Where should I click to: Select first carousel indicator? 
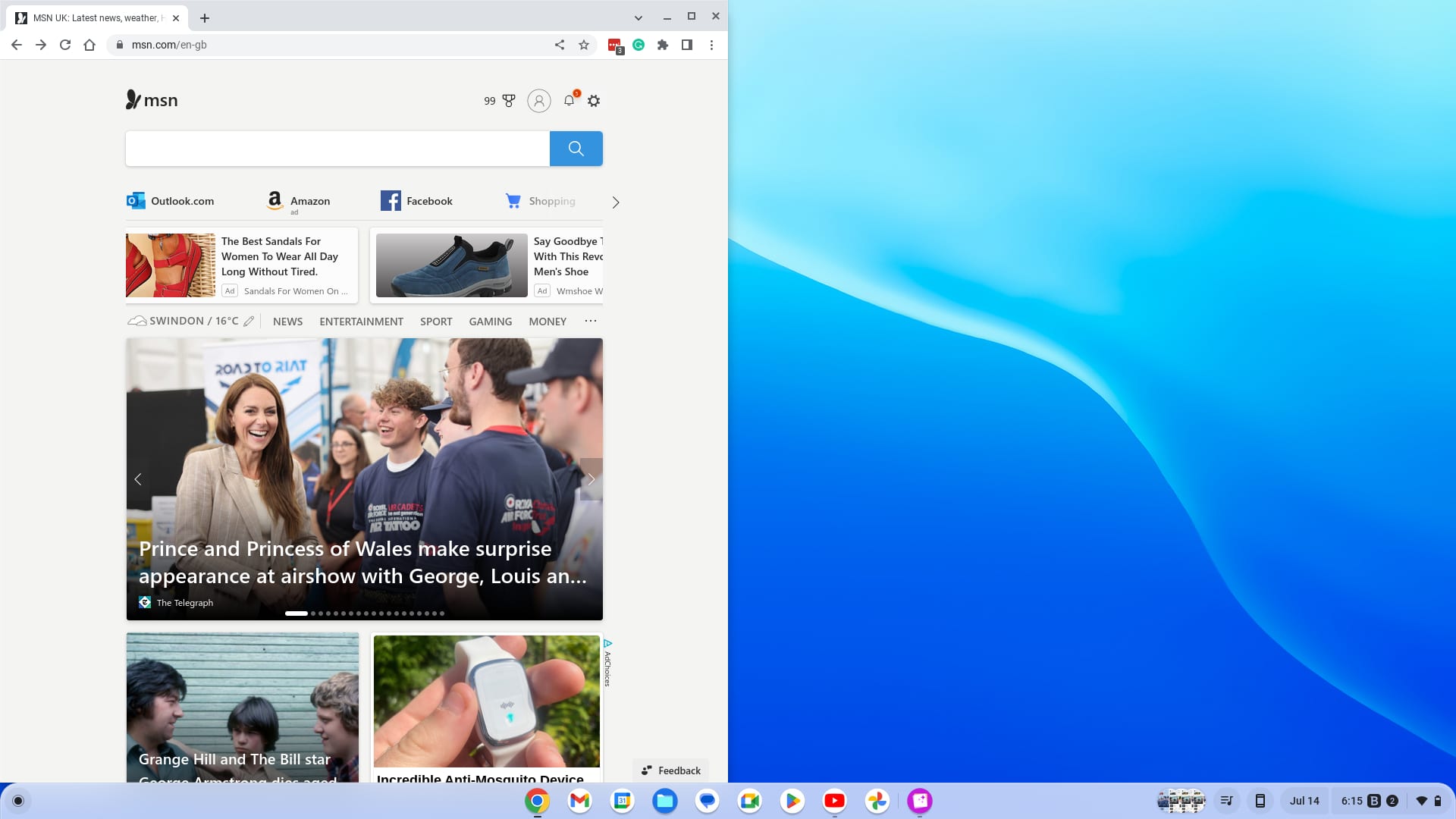[x=297, y=613]
